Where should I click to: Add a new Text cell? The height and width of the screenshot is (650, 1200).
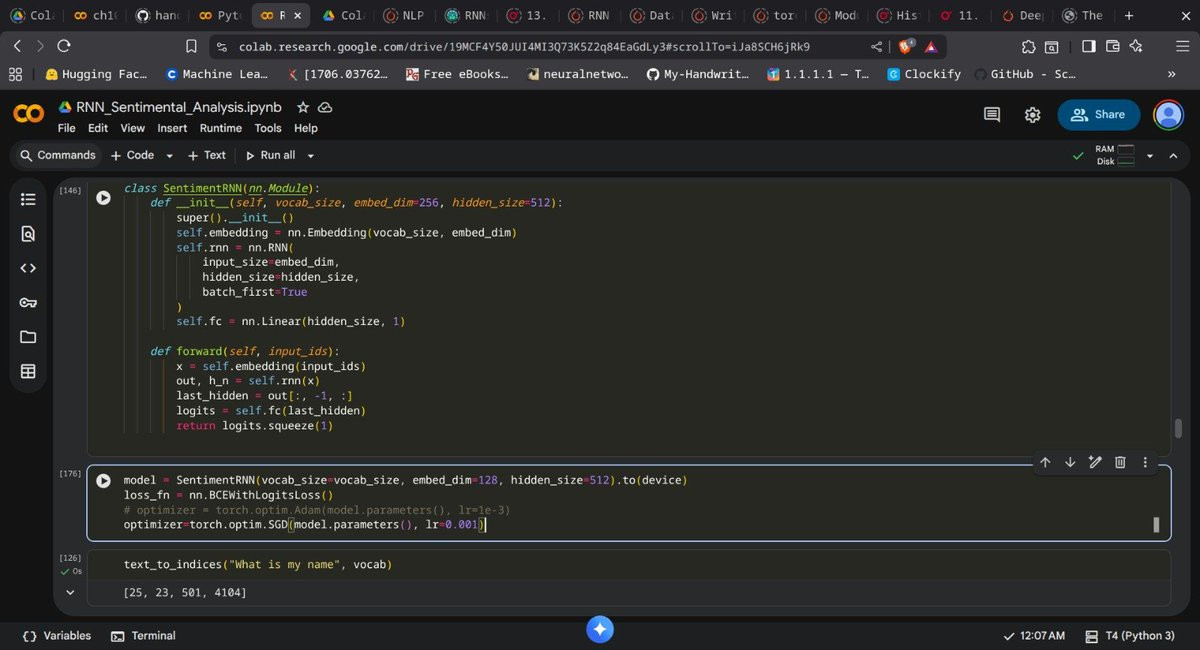[x=207, y=155]
